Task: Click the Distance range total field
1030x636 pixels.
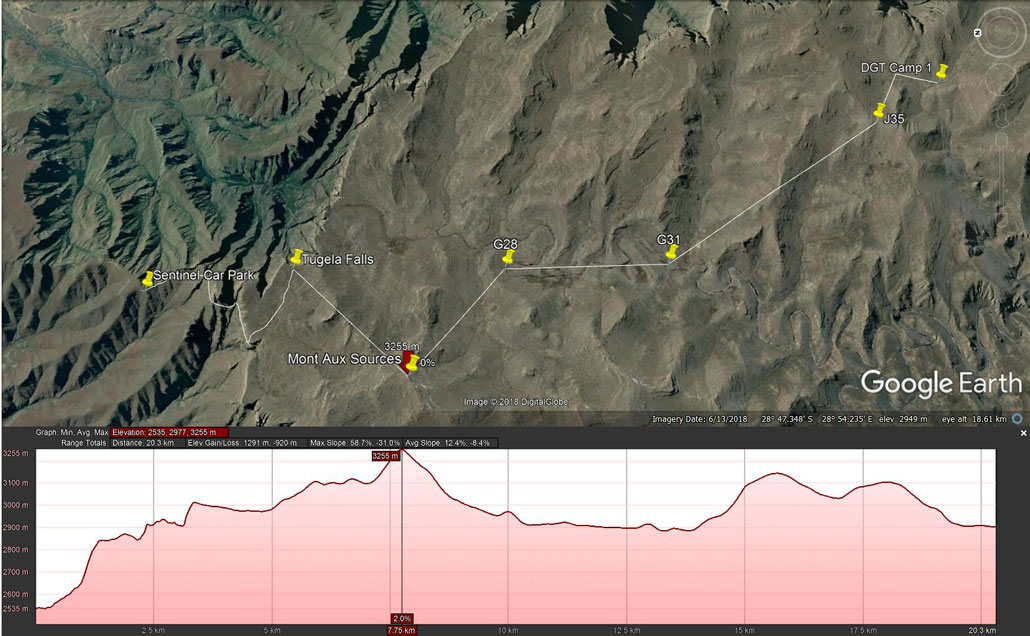Action: point(145,442)
